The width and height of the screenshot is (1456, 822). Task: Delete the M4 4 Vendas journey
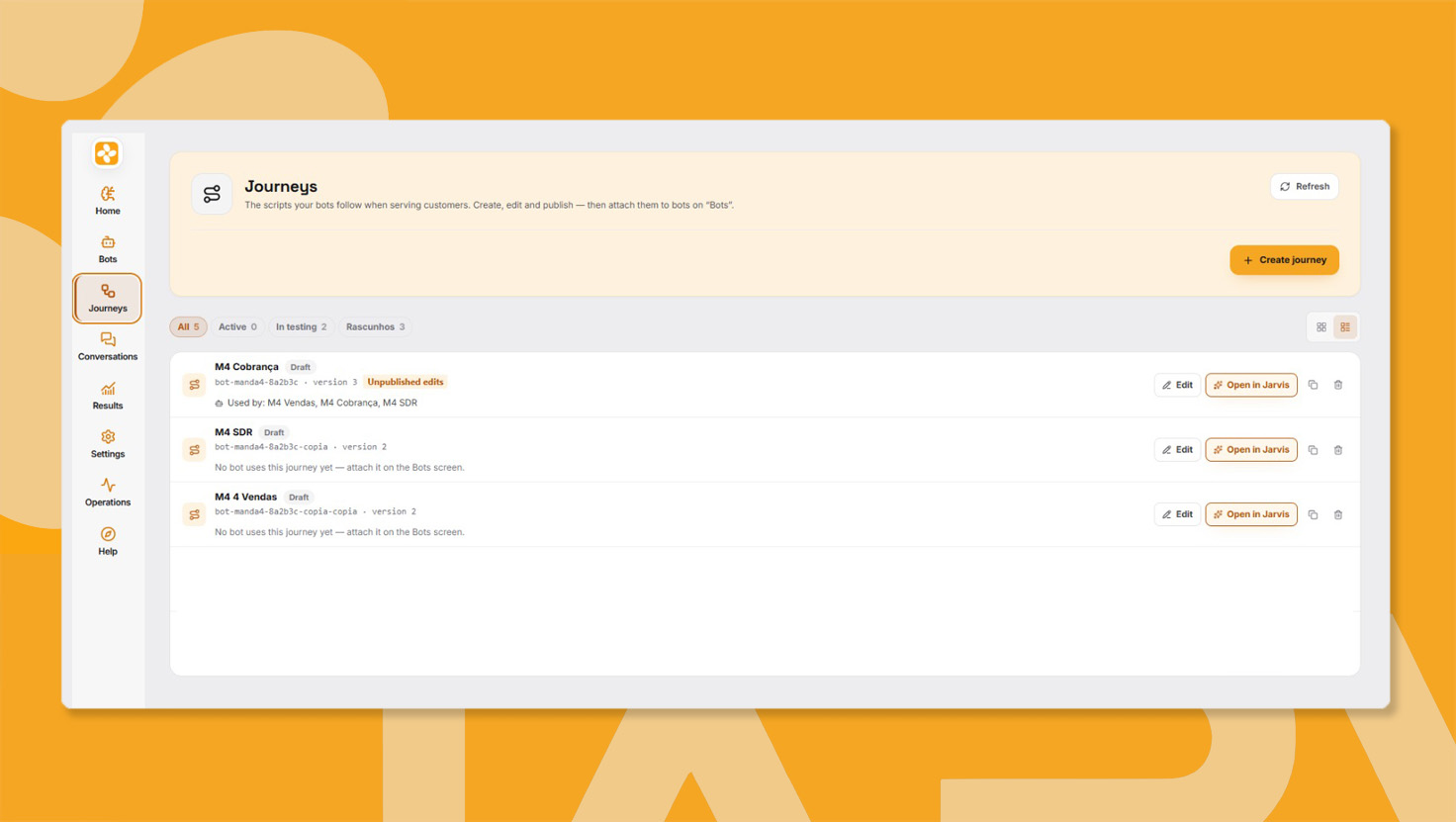click(1338, 514)
